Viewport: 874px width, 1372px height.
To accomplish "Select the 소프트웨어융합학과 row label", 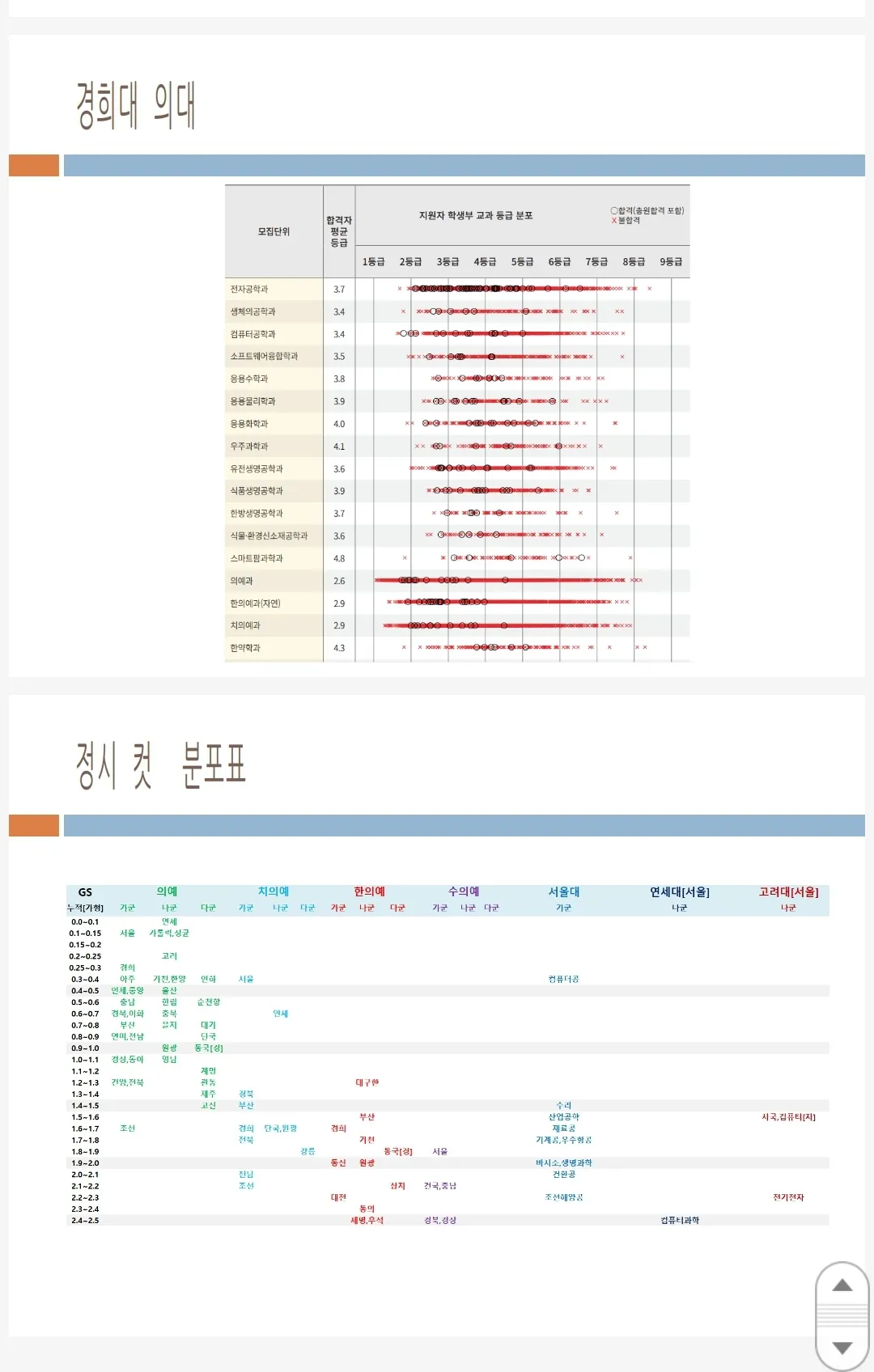I will point(265,356).
